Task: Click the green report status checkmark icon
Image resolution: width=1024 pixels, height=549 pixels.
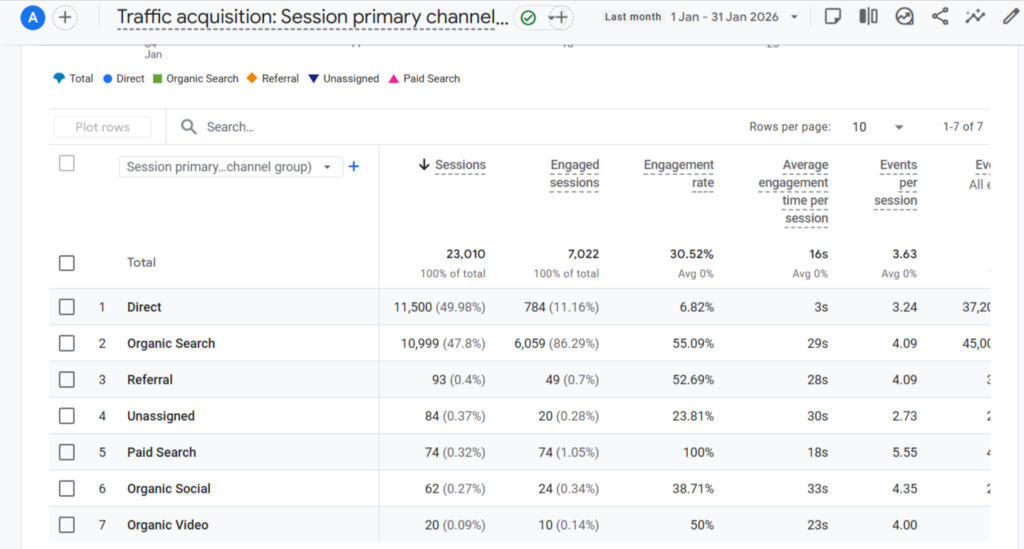Action: pos(528,17)
